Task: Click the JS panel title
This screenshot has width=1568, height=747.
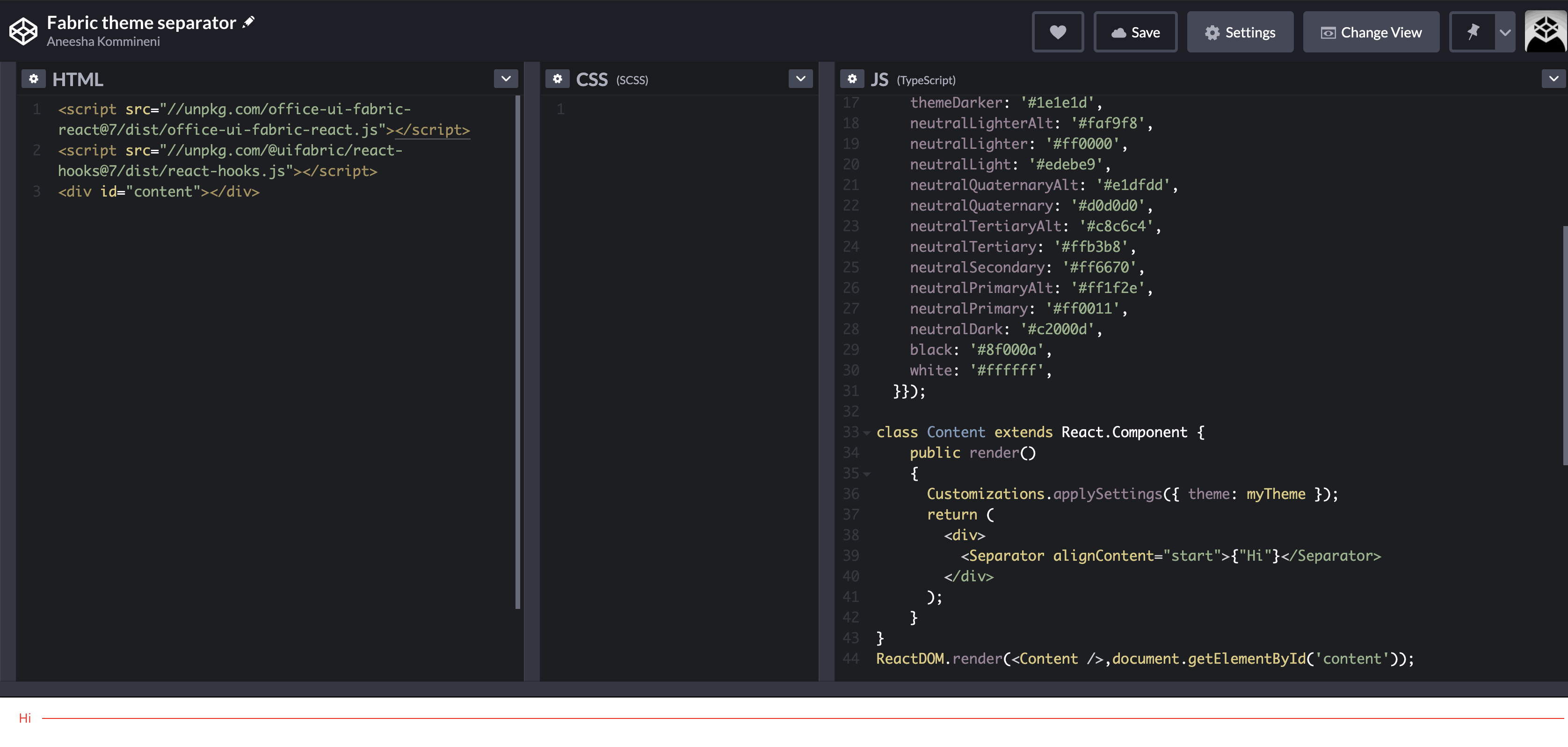Action: pos(879,79)
